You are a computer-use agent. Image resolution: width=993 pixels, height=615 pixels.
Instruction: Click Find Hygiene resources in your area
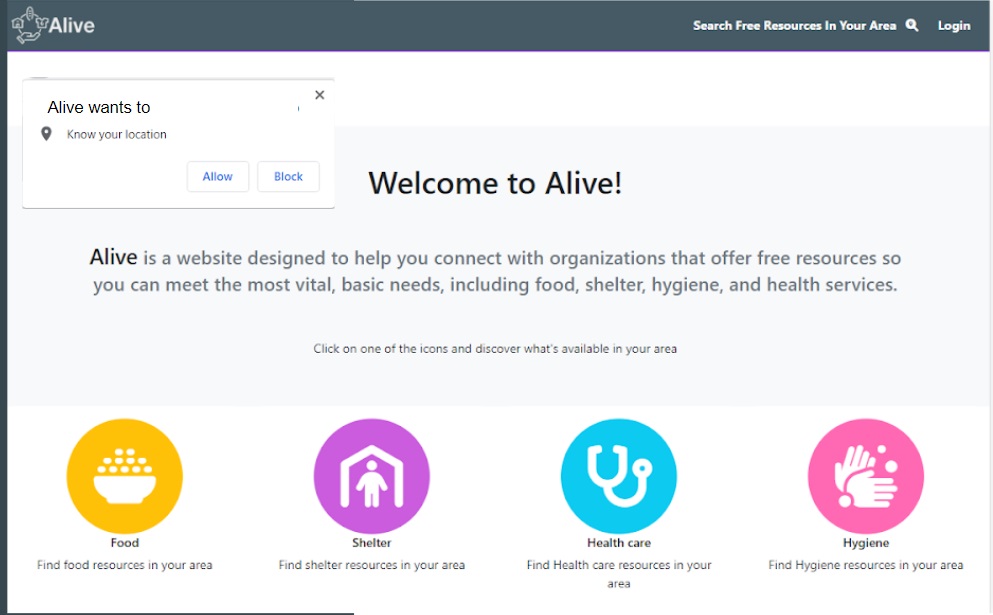click(x=865, y=565)
